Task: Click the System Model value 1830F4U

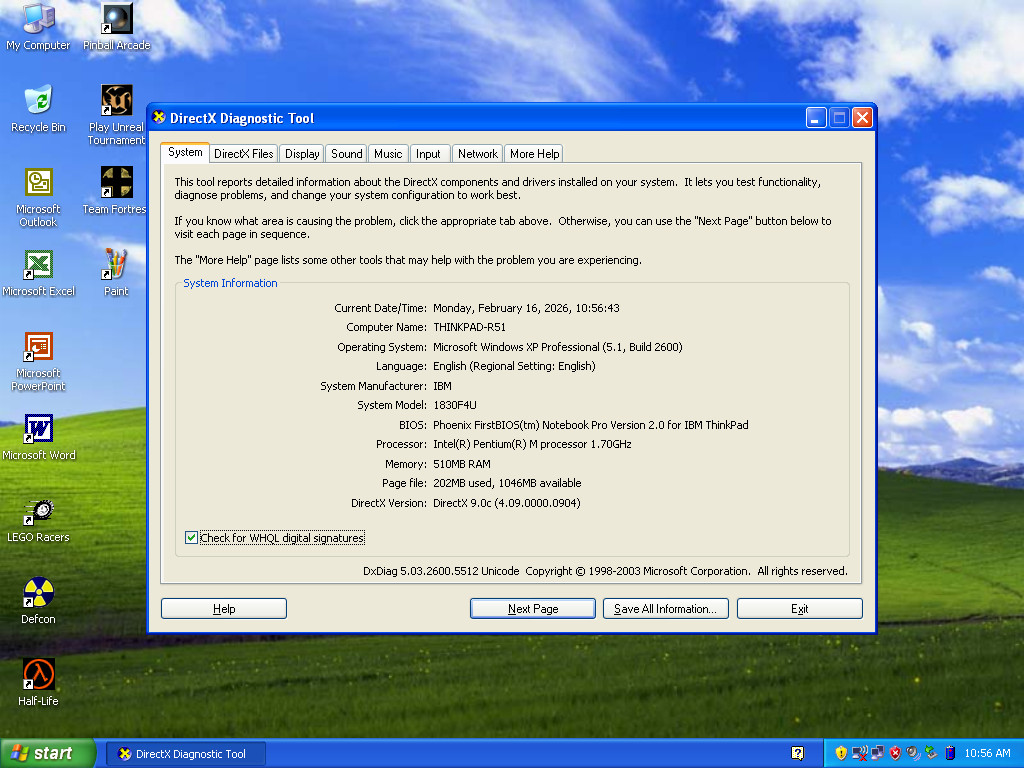Action: (x=455, y=405)
